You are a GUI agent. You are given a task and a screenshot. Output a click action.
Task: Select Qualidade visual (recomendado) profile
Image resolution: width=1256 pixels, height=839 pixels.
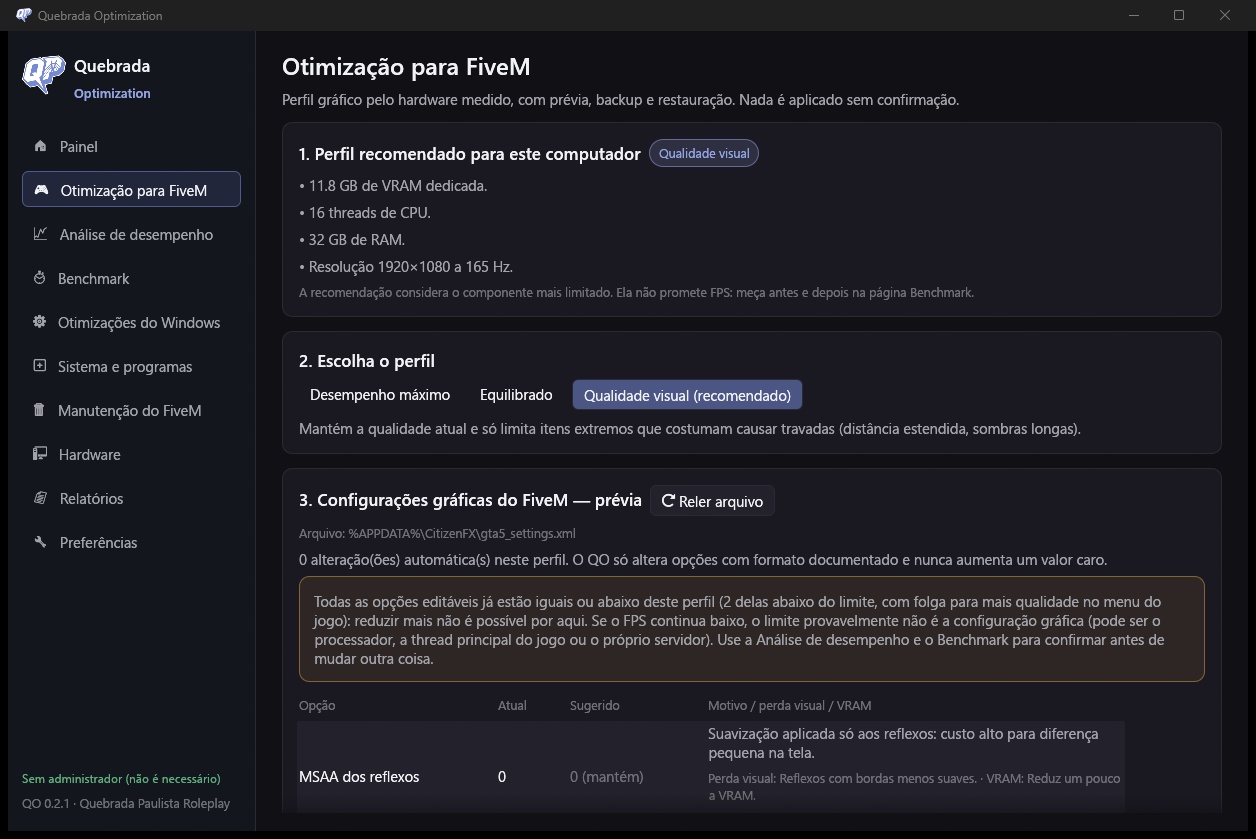pyautogui.click(x=687, y=395)
